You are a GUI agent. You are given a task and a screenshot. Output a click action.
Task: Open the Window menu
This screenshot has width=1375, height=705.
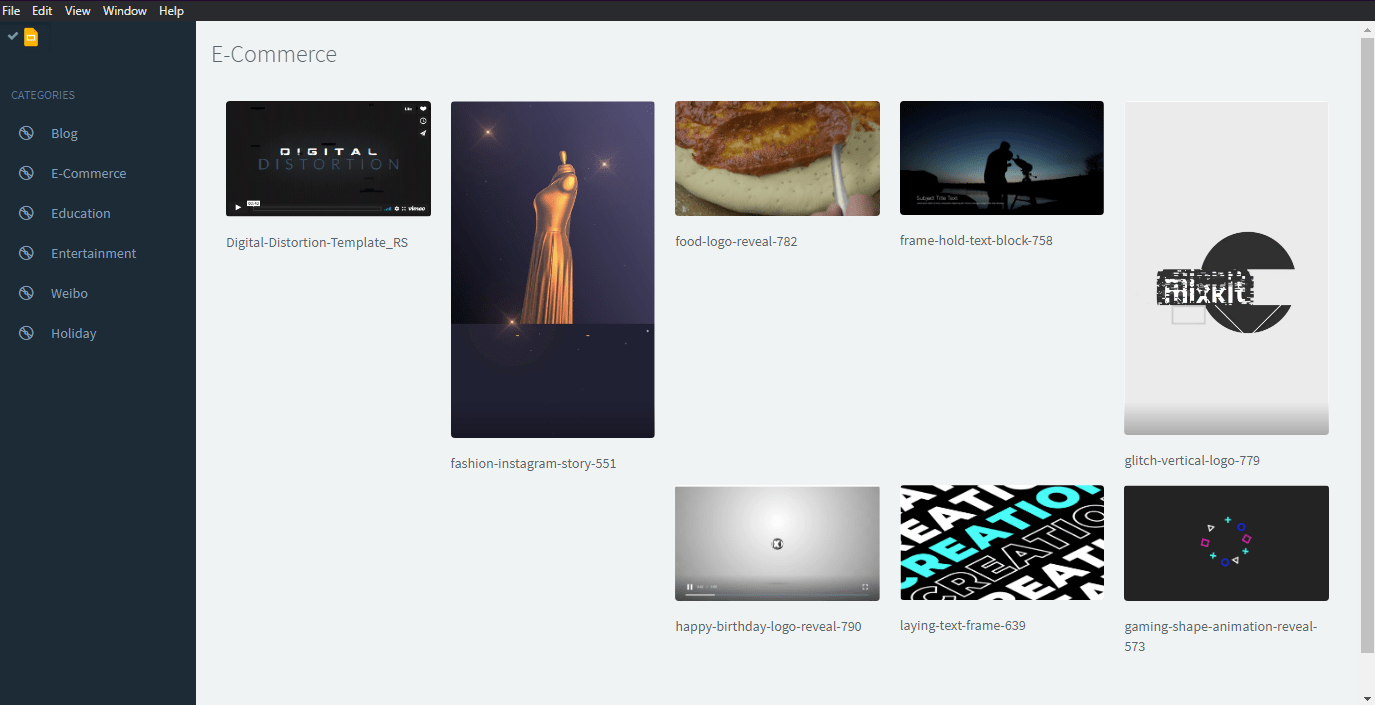(x=125, y=10)
